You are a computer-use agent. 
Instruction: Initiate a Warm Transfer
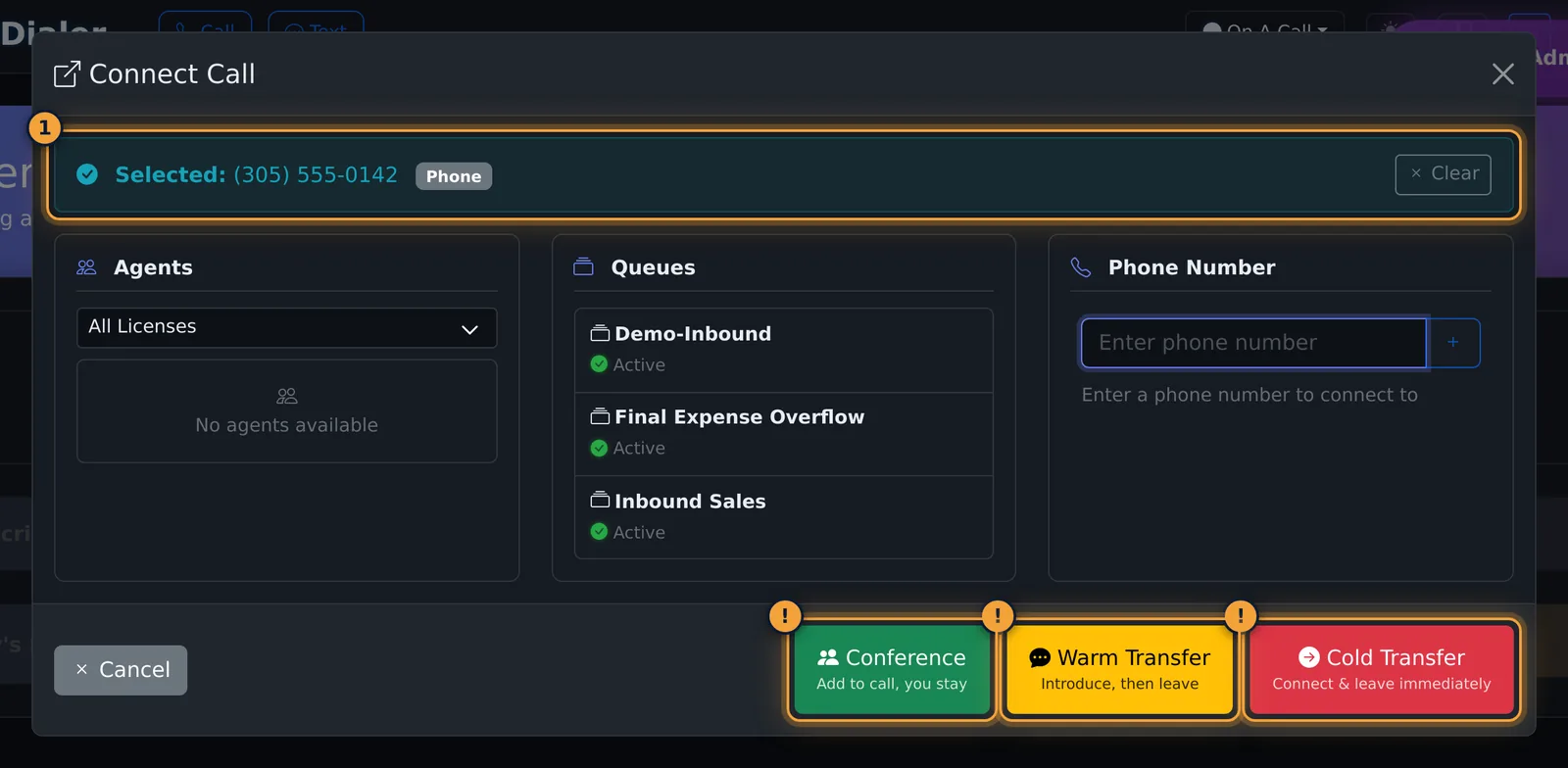pyautogui.click(x=1119, y=669)
